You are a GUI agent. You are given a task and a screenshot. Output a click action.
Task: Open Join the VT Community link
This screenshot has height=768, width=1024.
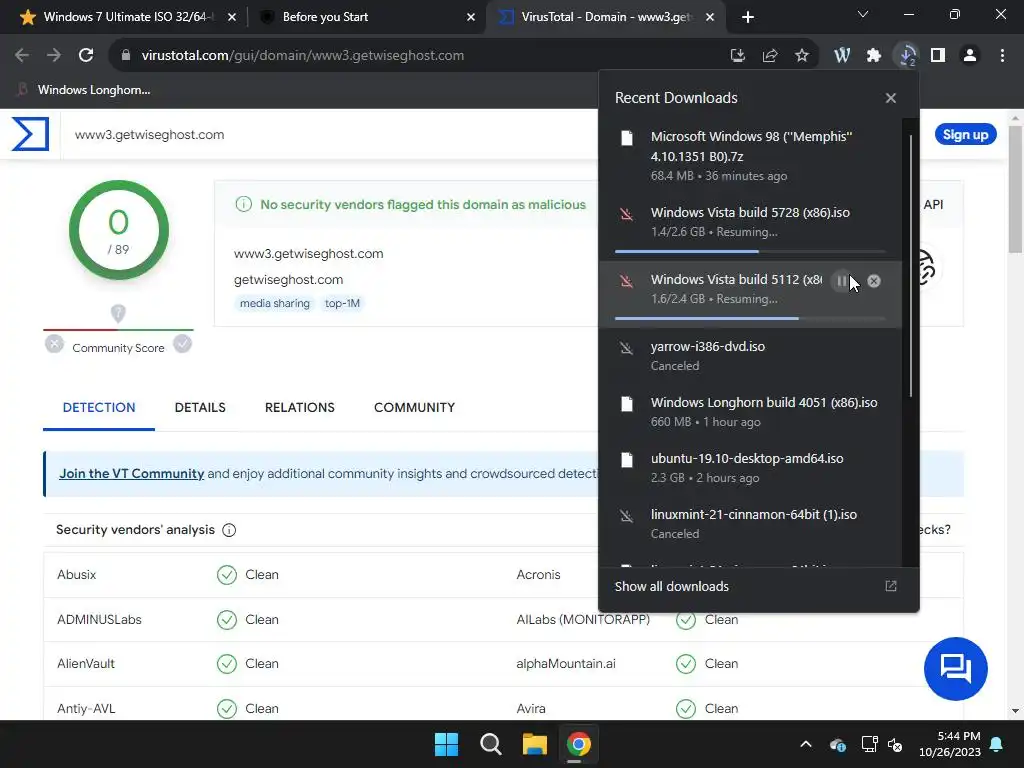click(131, 473)
